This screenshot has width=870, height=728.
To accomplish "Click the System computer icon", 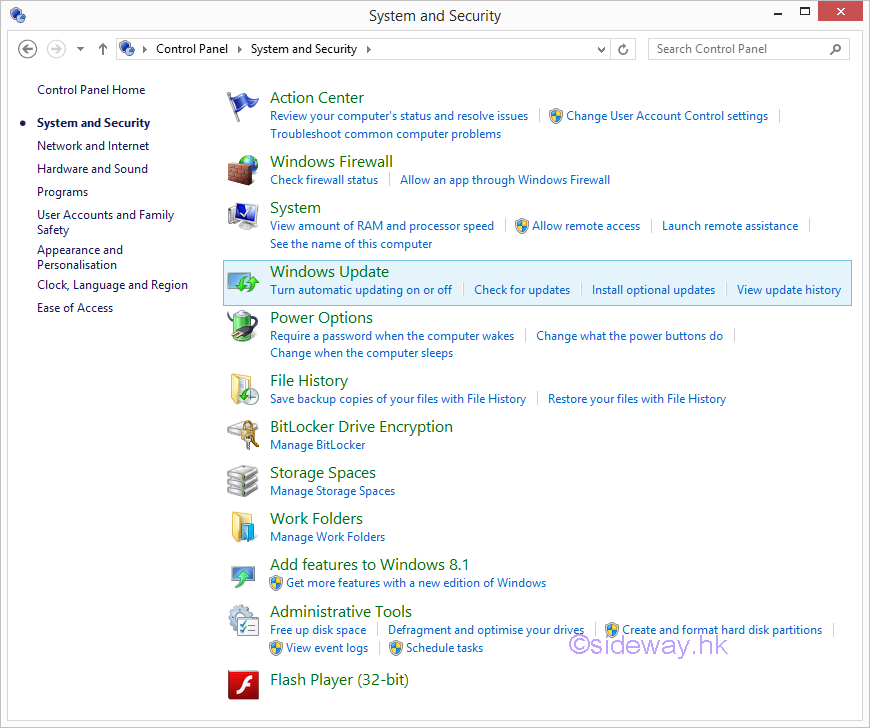I will coord(242,216).
